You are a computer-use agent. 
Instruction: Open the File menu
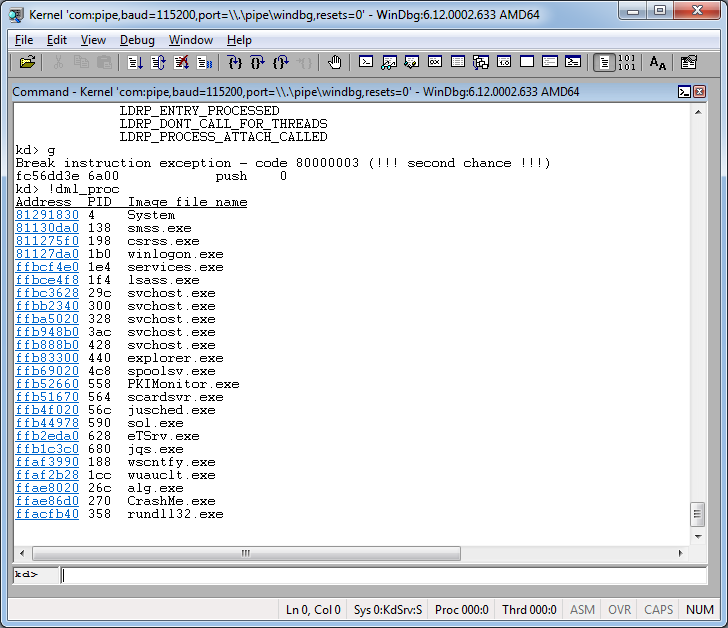tap(24, 40)
